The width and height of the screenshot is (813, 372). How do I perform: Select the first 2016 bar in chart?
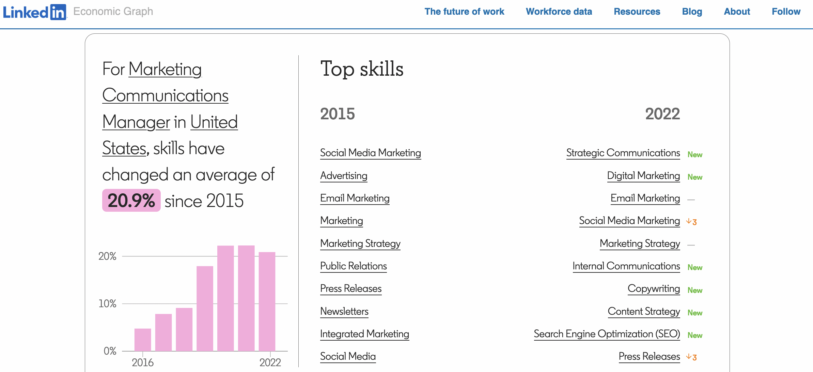143,339
